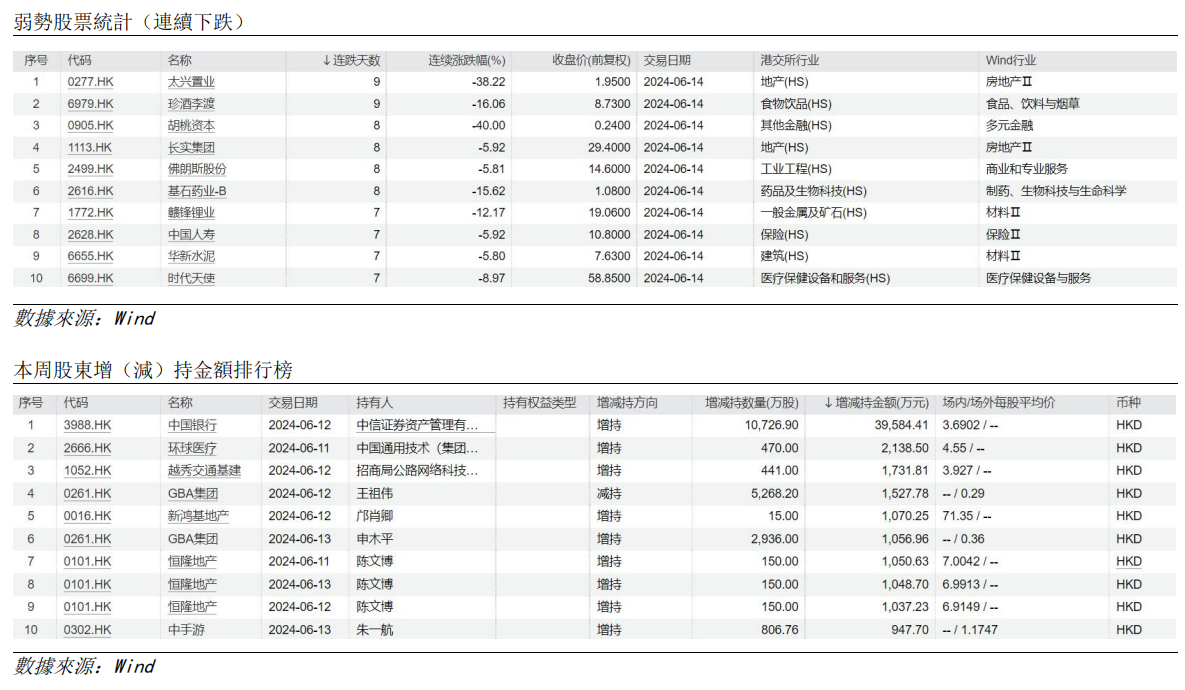The height and width of the screenshot is (690, 1185).
Task: Click closing price 0.2400
Action: pos(612,125)
